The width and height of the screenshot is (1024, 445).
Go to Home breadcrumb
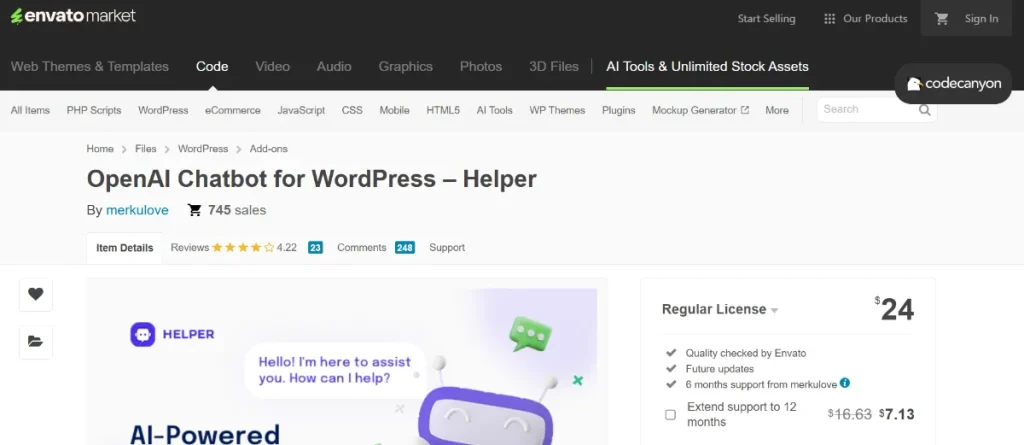pos(100,149)
